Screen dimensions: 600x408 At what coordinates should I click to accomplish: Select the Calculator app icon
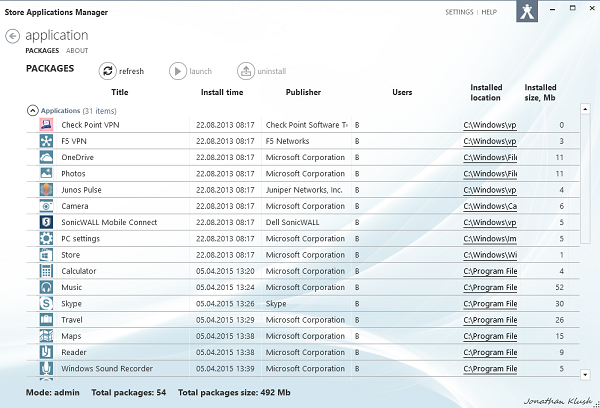pos(46,271)
